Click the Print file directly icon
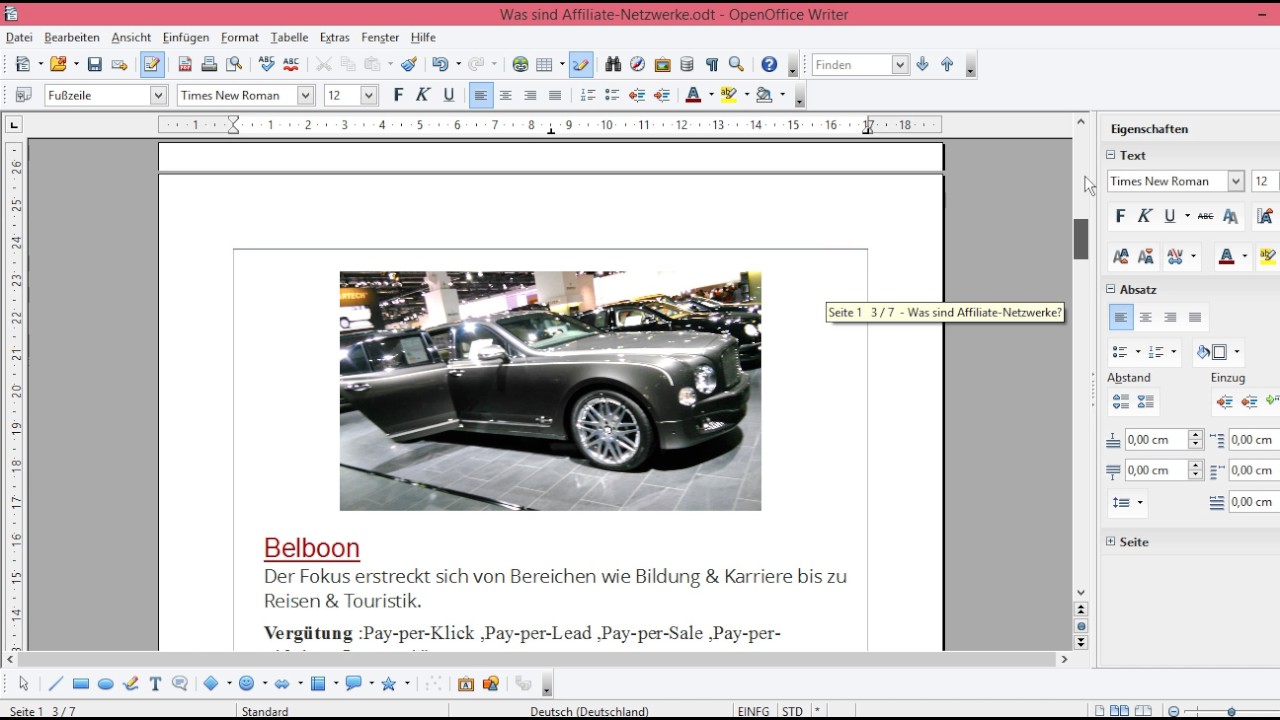 click(209, 64)
